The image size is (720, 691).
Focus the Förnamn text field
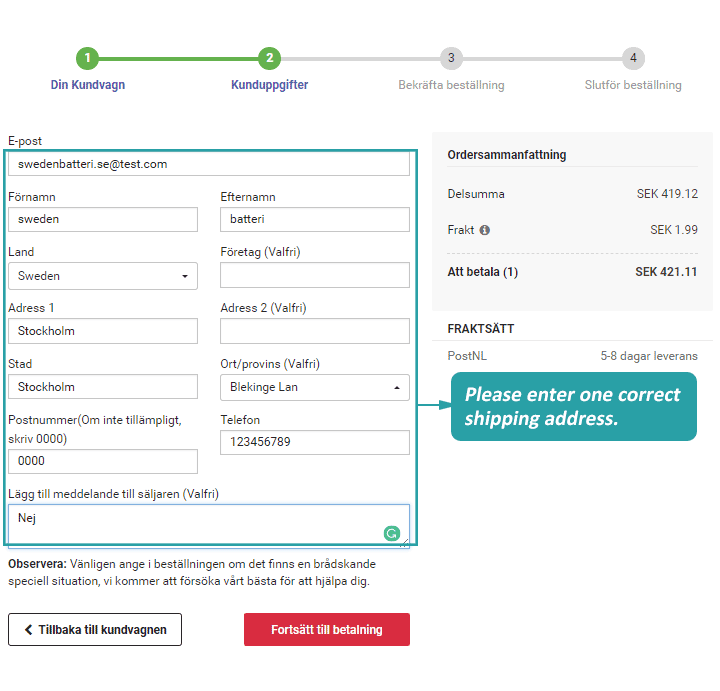tap(102, 220)
